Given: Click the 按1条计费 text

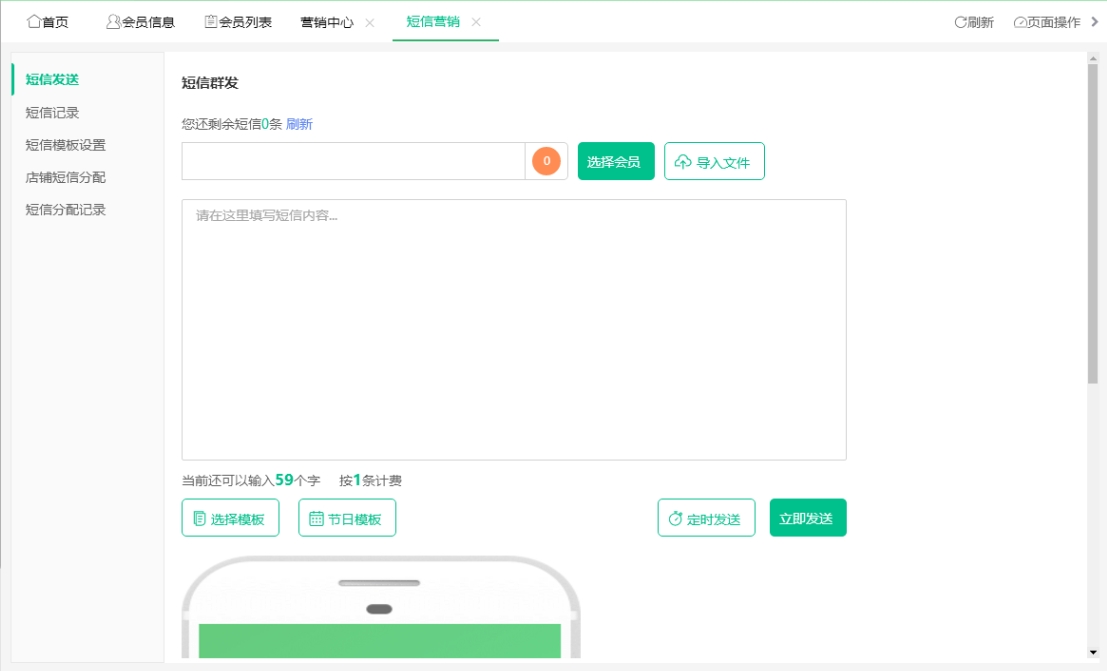Looking at the screenshot, I should pos(370,480).
